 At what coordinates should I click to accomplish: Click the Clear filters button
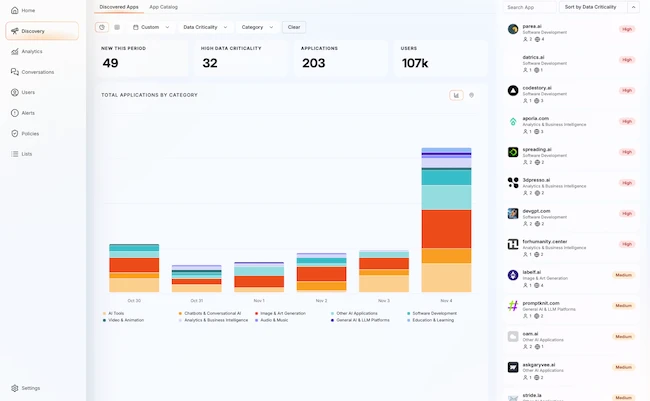[x=294, y=27]
